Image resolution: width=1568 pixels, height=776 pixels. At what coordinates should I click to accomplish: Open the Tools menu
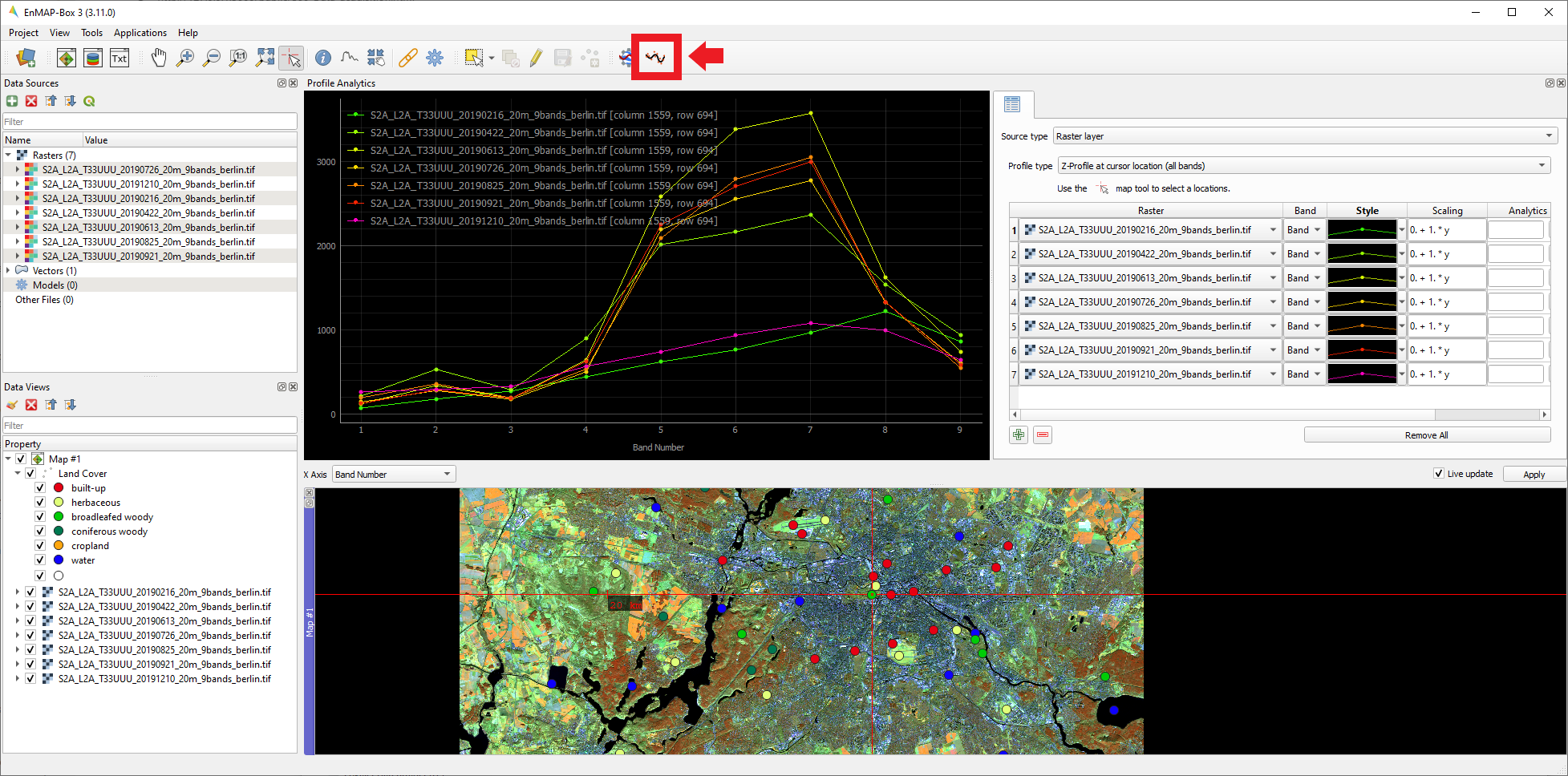91,33
